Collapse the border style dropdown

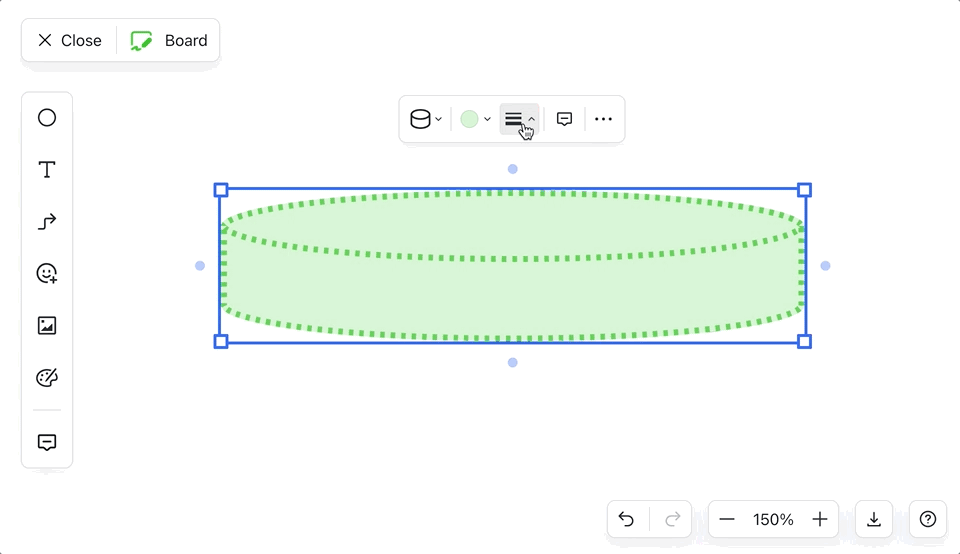coord(519,119)
